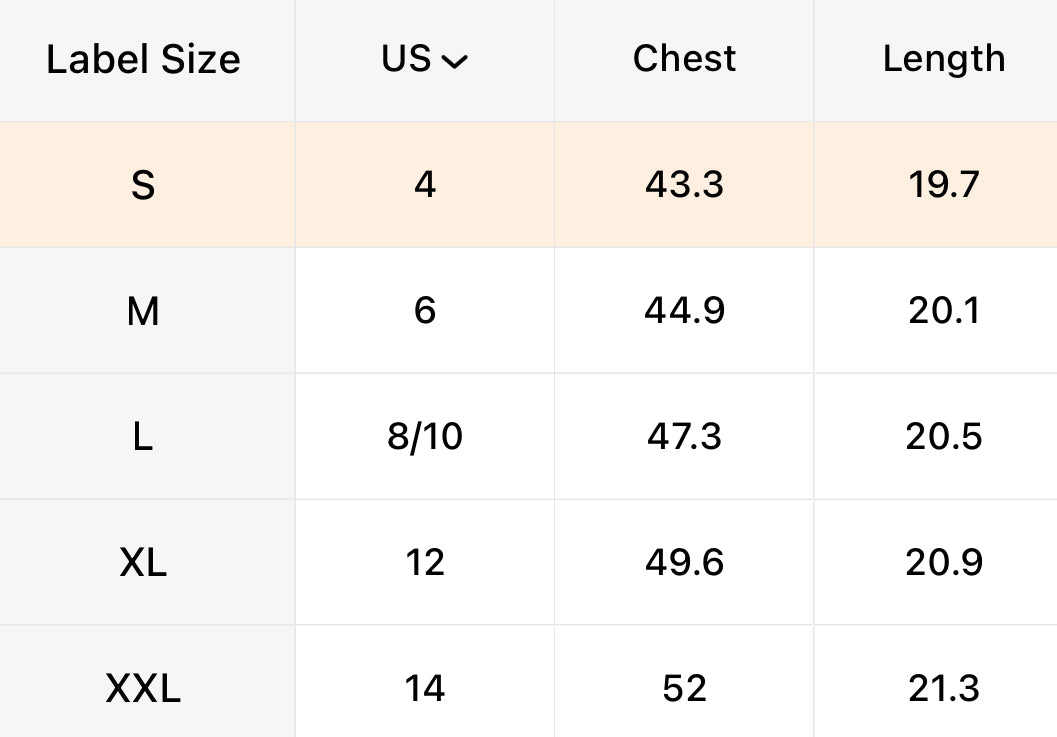Viewport: 1057px width, 737px height.
Task: Click chest measurement 43.3
Action: 684,185
